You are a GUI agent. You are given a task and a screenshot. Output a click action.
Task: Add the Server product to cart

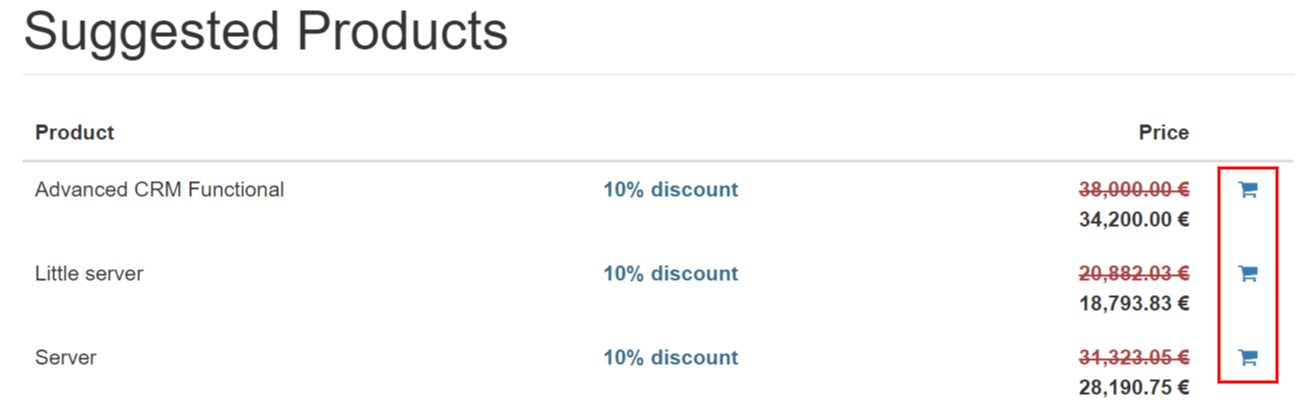point(1247,358)
